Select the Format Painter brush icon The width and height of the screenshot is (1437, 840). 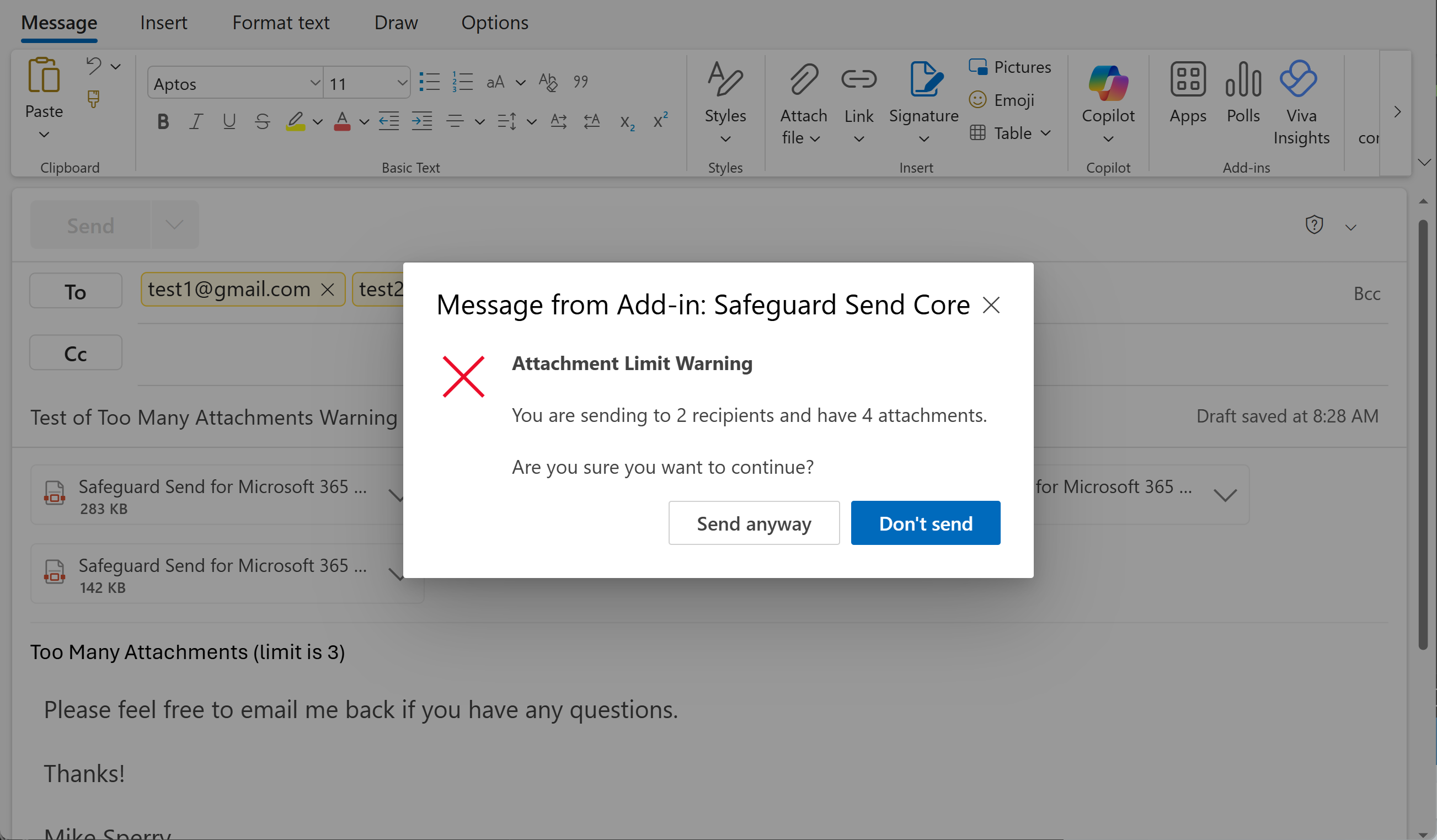pos(94,99)
